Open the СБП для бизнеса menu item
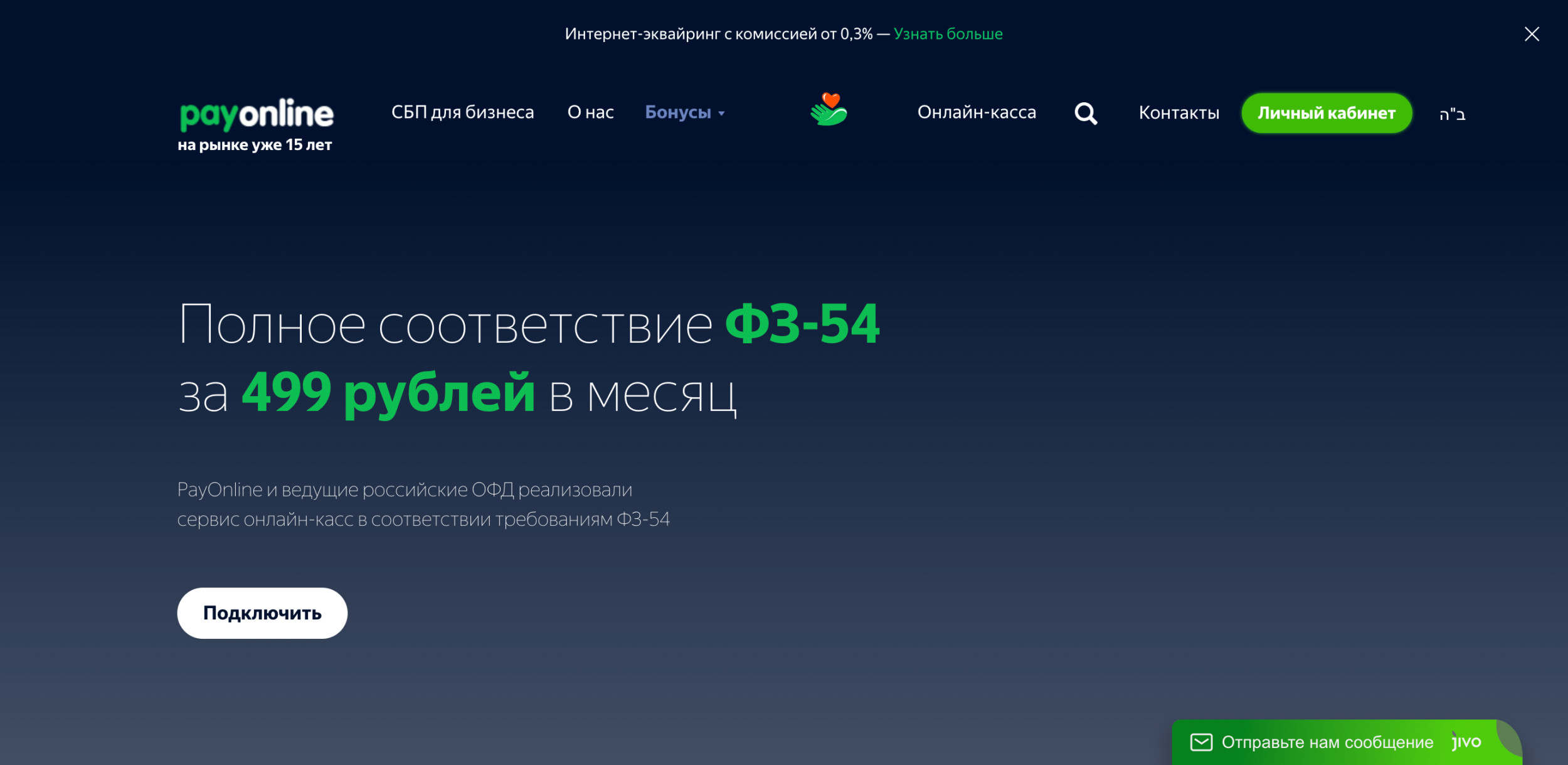 pyautogui.click(x=462, y=112)
